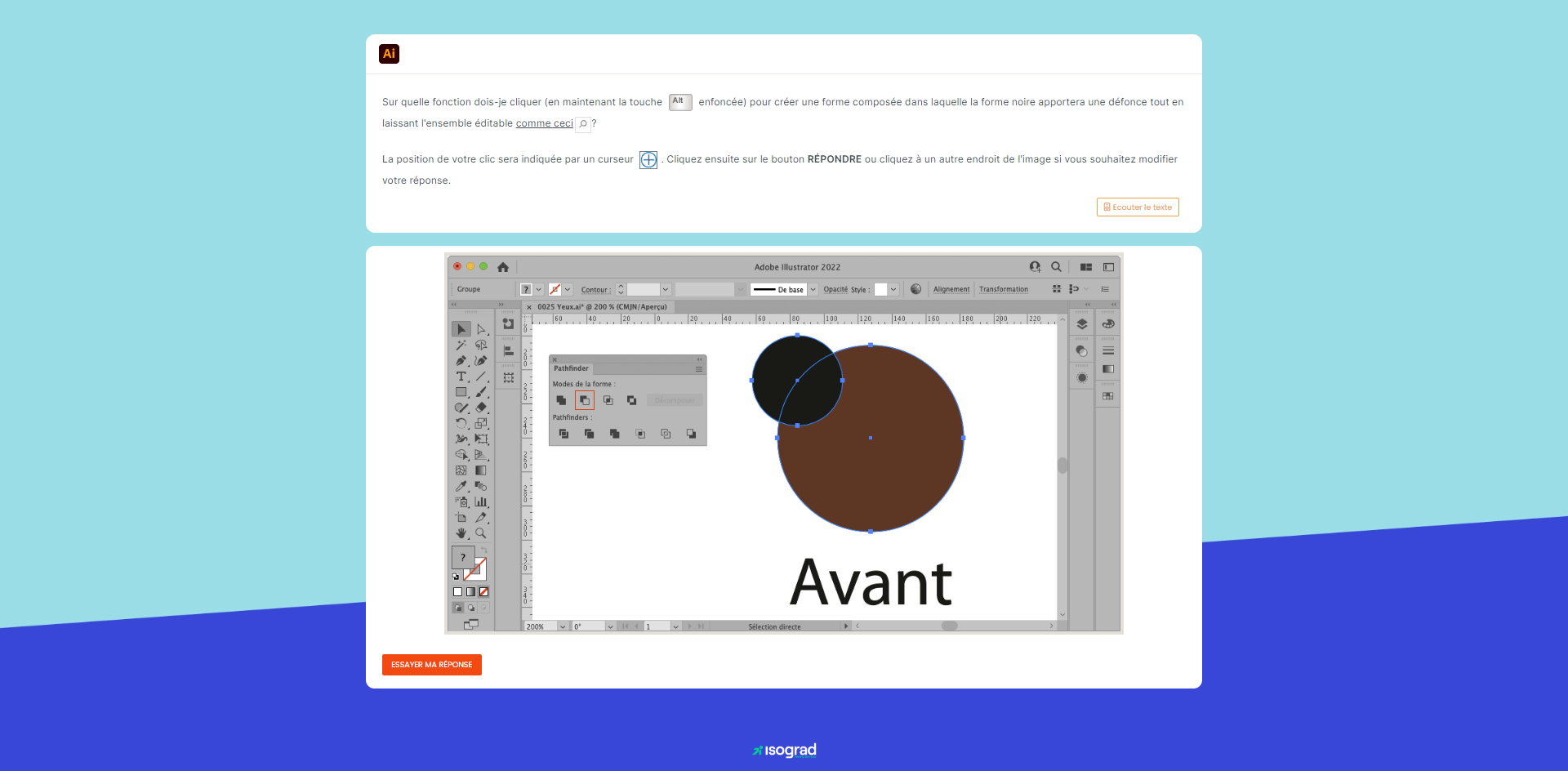Click the 'Ecouter le texte' link

pyautogui.click(x=1138, y=207)
